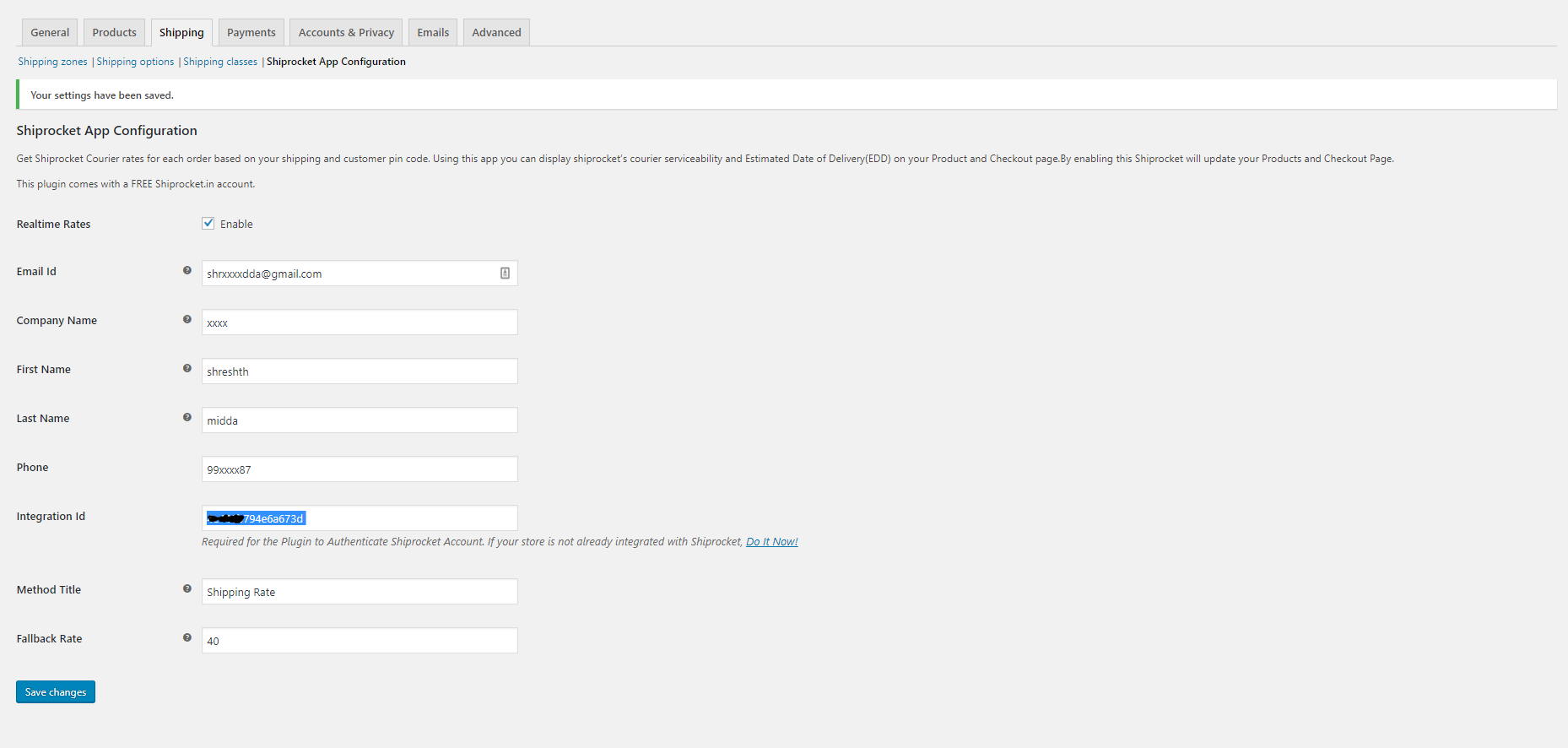This screenshot has height=748, width=1568.
Task: Click the Save changes button
Action: [x=56, y=691]
